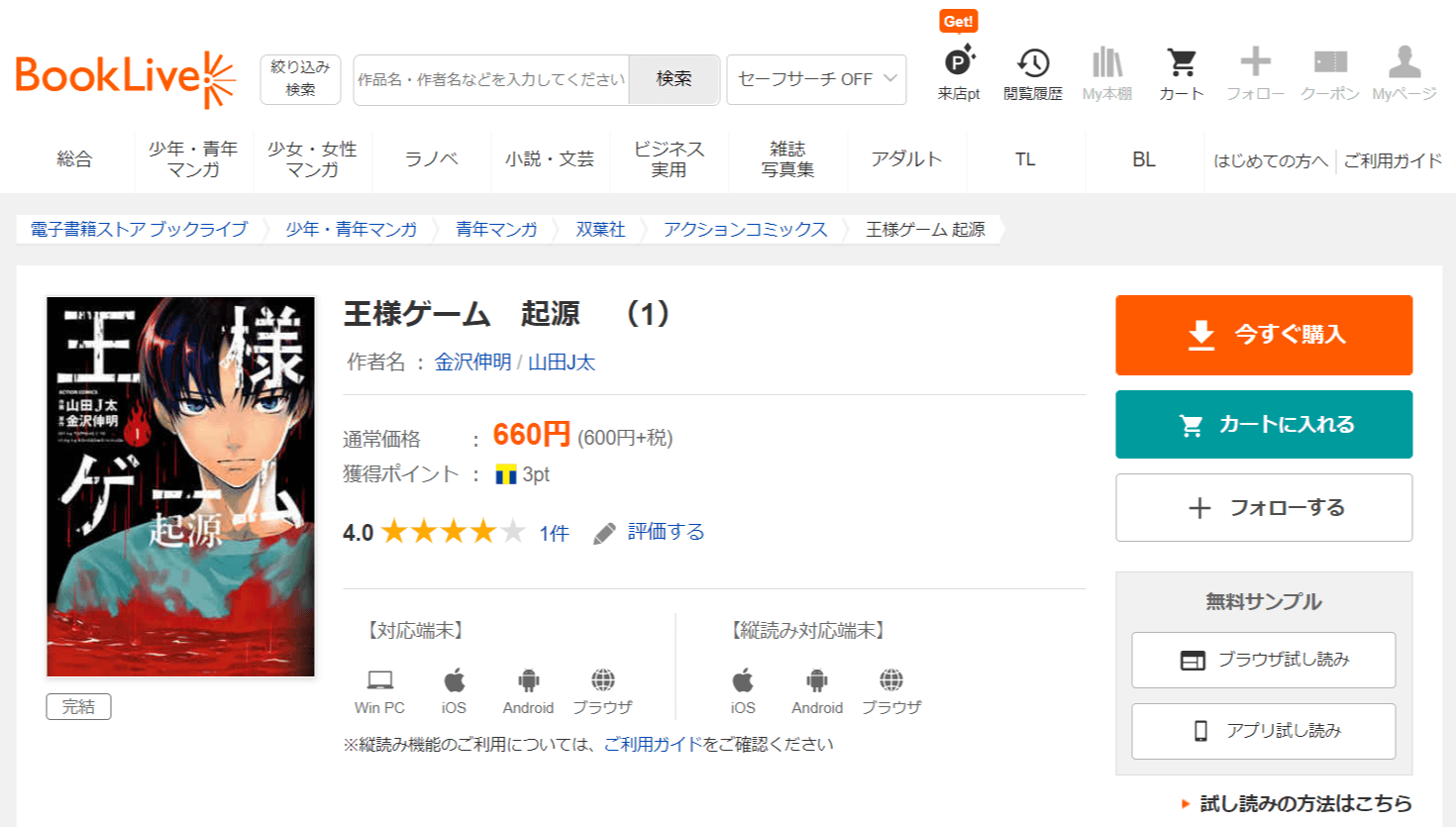The width and height of the screenshot is (1456, 827).
Task: Select 小説・文芸 category tab
Action: point(550,159)
